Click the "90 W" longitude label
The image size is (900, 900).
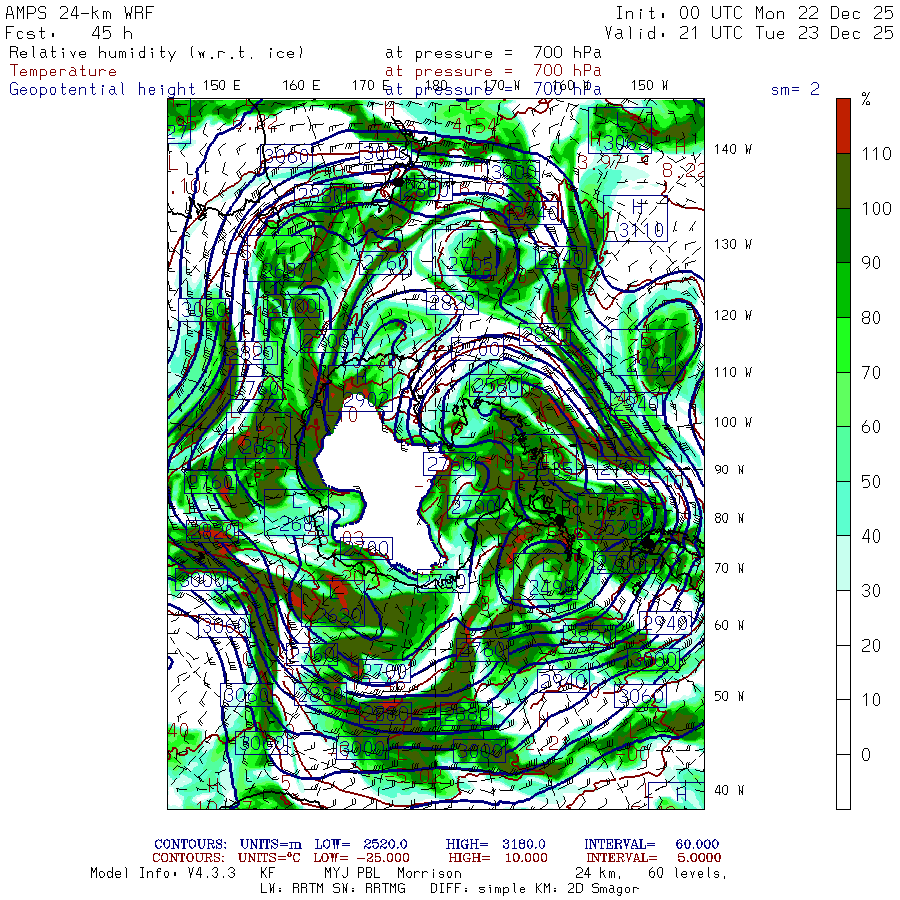point(730,470)
